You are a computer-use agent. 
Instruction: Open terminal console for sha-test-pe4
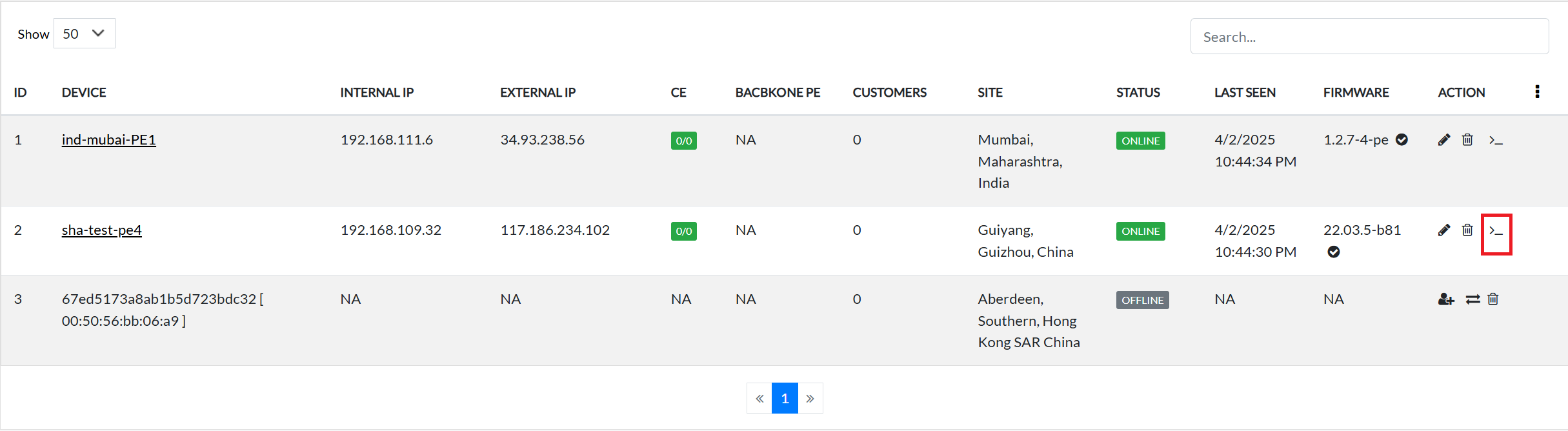1496,231
